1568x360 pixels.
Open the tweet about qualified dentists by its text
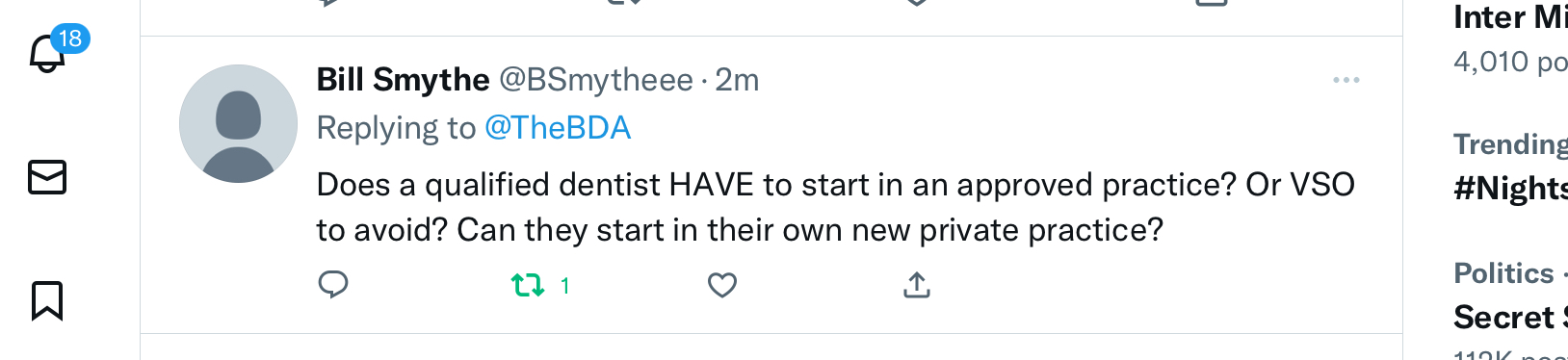point(836,207)
